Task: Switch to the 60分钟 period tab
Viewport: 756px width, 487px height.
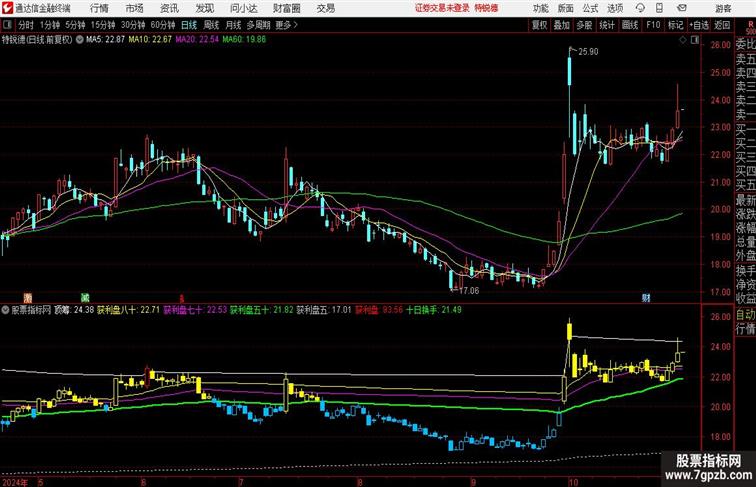Action: click(163, 25)
